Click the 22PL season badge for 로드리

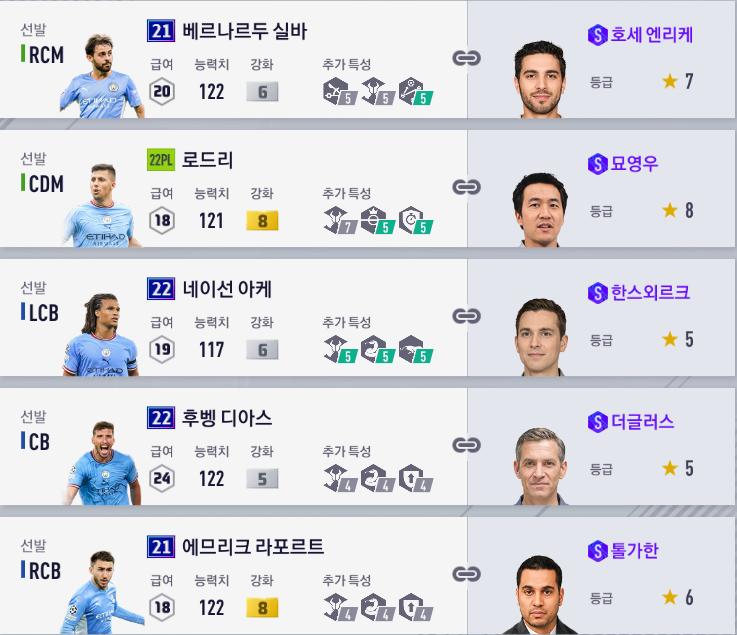[161, 160]
